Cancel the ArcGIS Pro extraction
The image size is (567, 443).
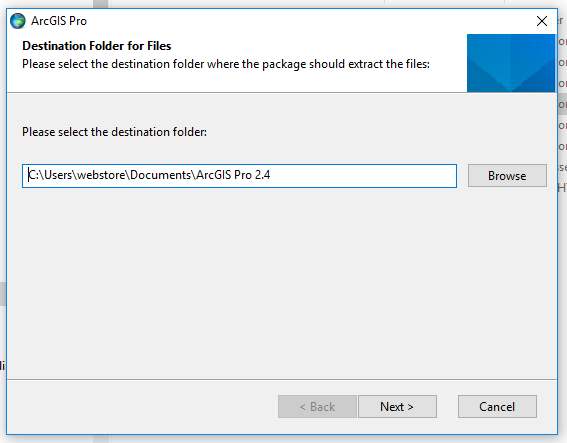497,406
